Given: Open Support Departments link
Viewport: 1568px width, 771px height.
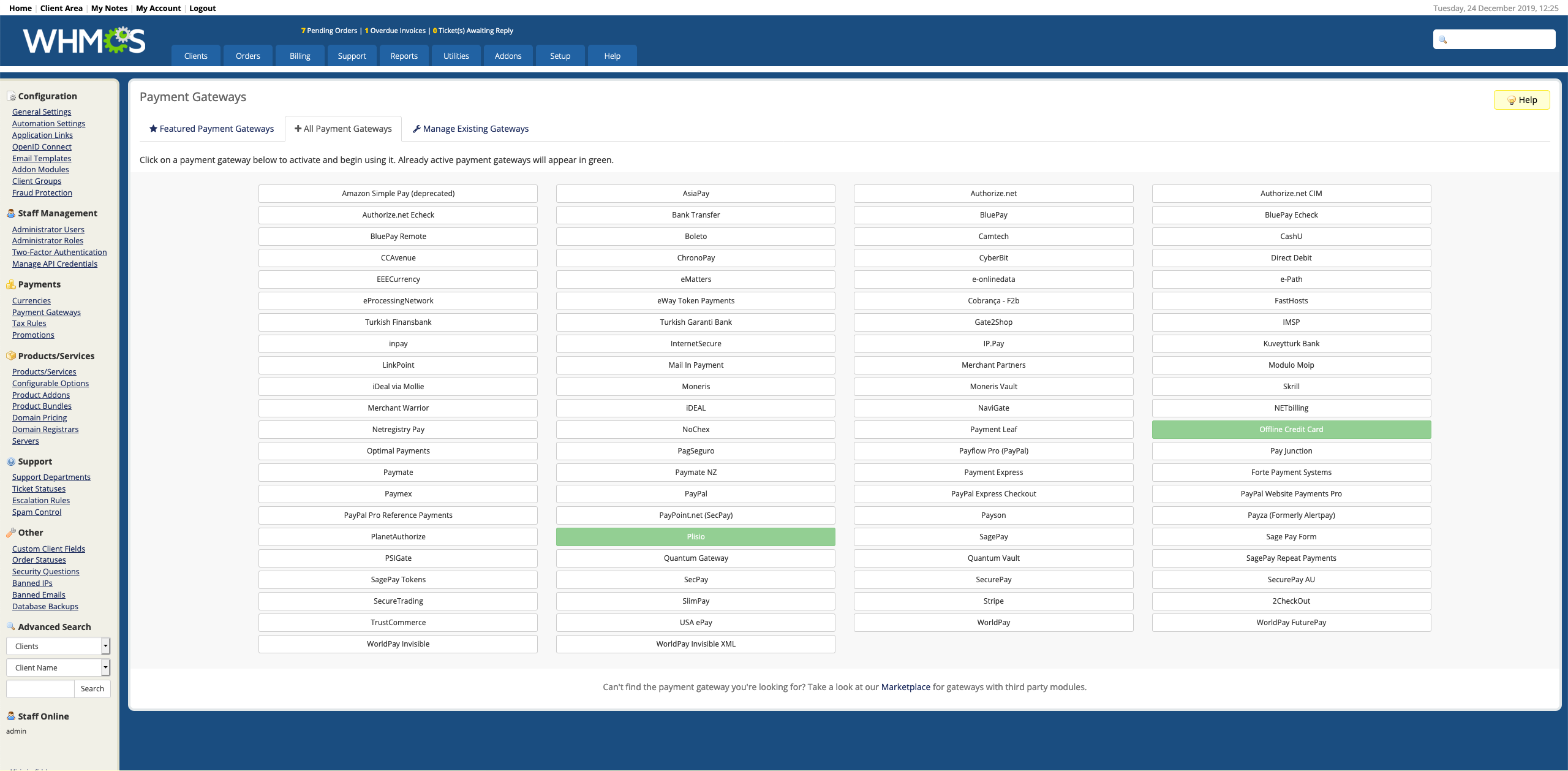Looking at the screenshot, I should point(51,477).
